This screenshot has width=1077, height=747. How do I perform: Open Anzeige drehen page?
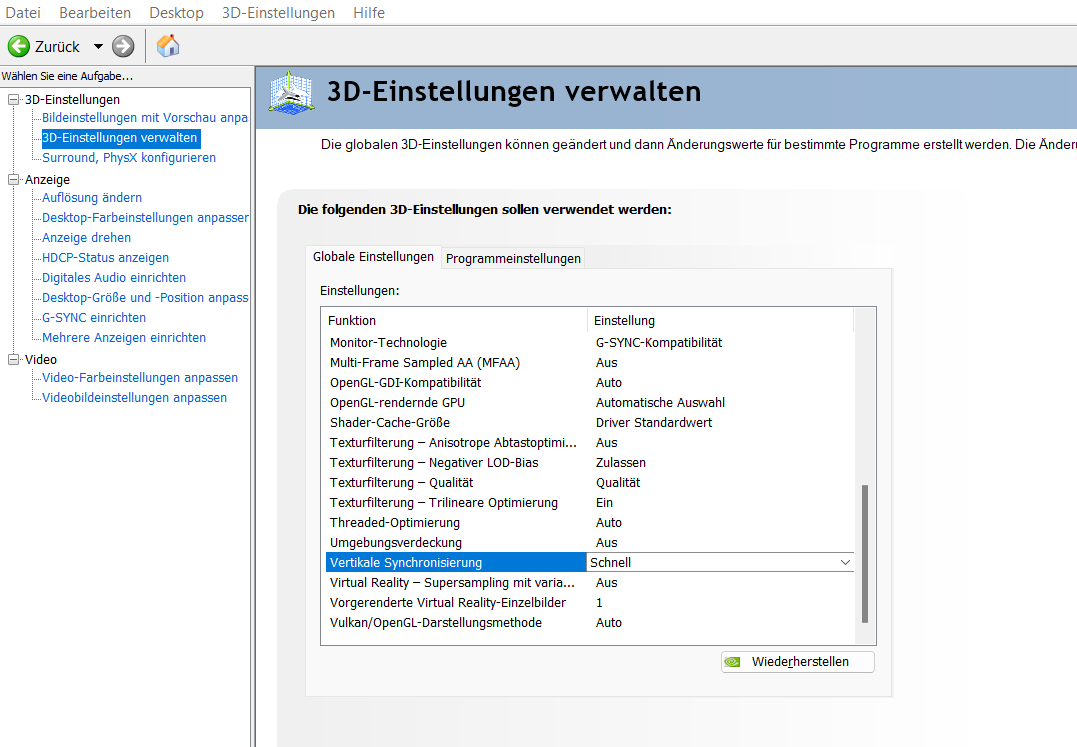pos(87,238)
